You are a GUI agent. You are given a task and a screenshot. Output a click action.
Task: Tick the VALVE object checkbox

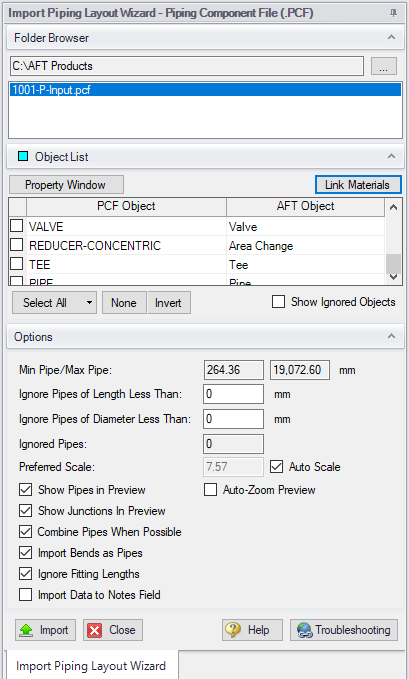click(x=16, y=226)
